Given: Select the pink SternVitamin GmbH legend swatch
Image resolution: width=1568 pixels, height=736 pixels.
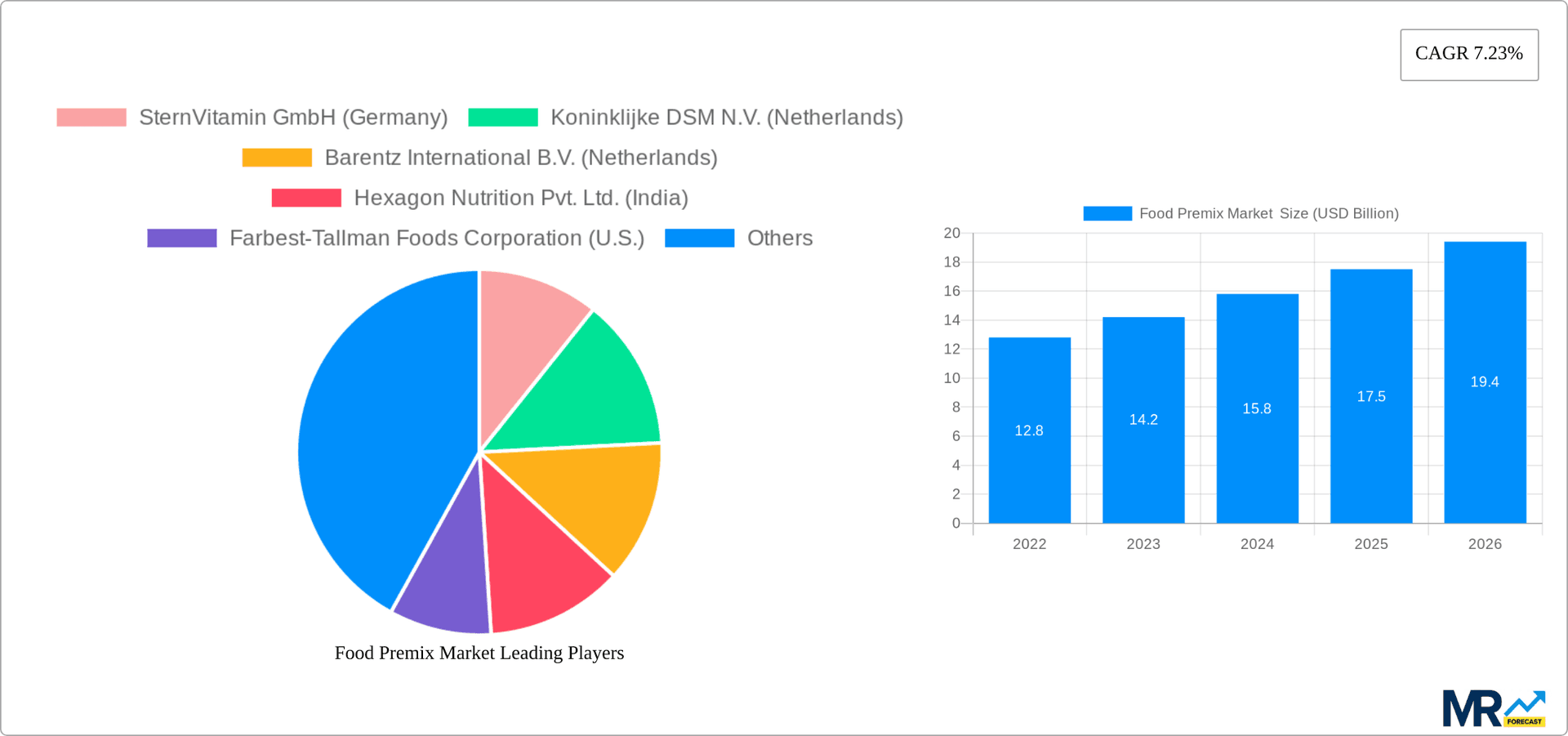Looking at the screenshot, I should pos(91,117).
